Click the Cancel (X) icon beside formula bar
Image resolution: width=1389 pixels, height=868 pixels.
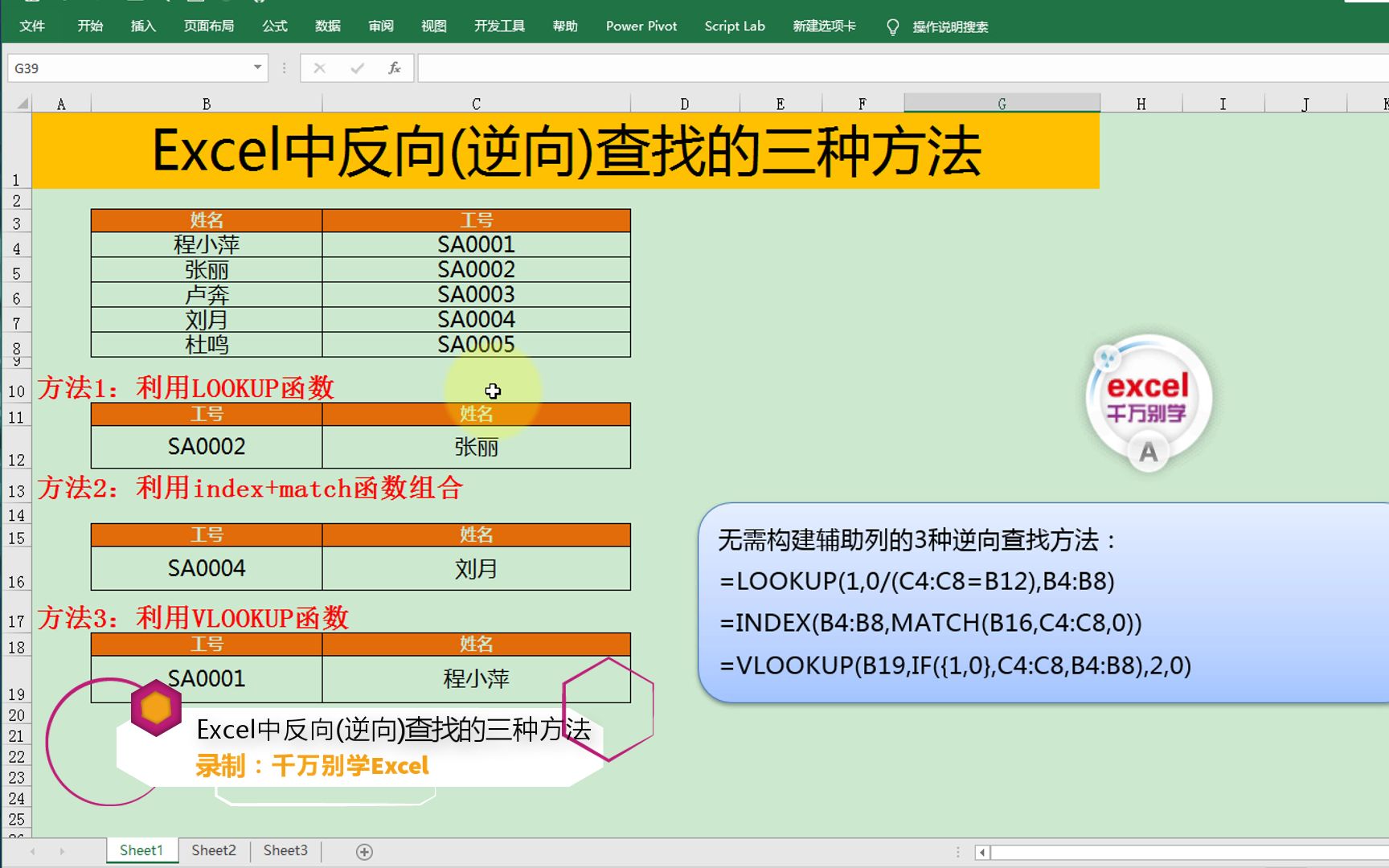click(x=319, y=68)
